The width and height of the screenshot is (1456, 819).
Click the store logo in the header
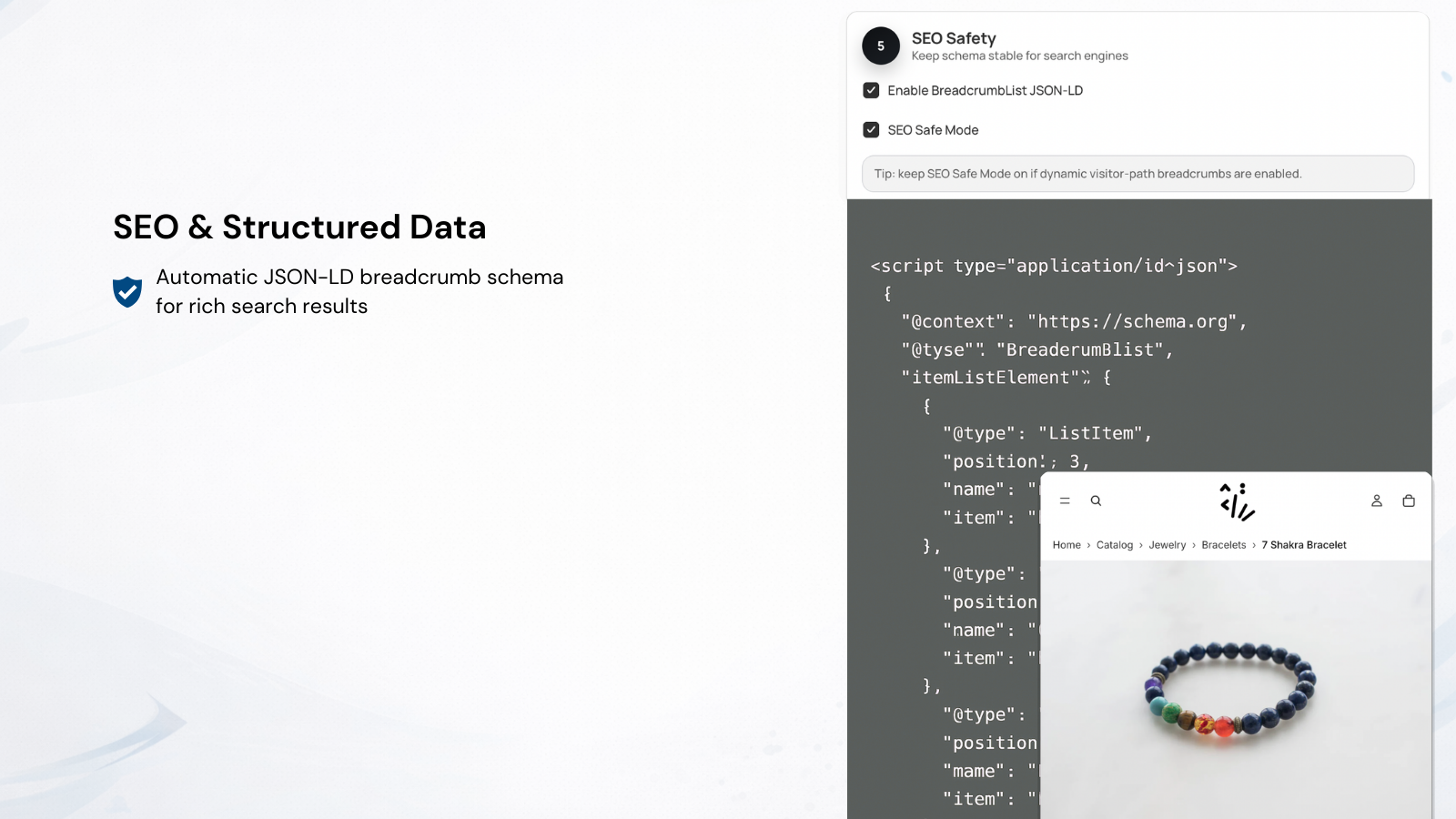coord(1236,501)
